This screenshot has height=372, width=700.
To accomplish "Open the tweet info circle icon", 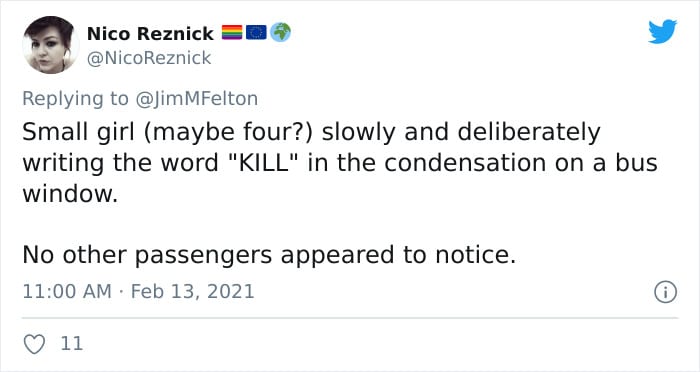I will click(x=665, y=292).
